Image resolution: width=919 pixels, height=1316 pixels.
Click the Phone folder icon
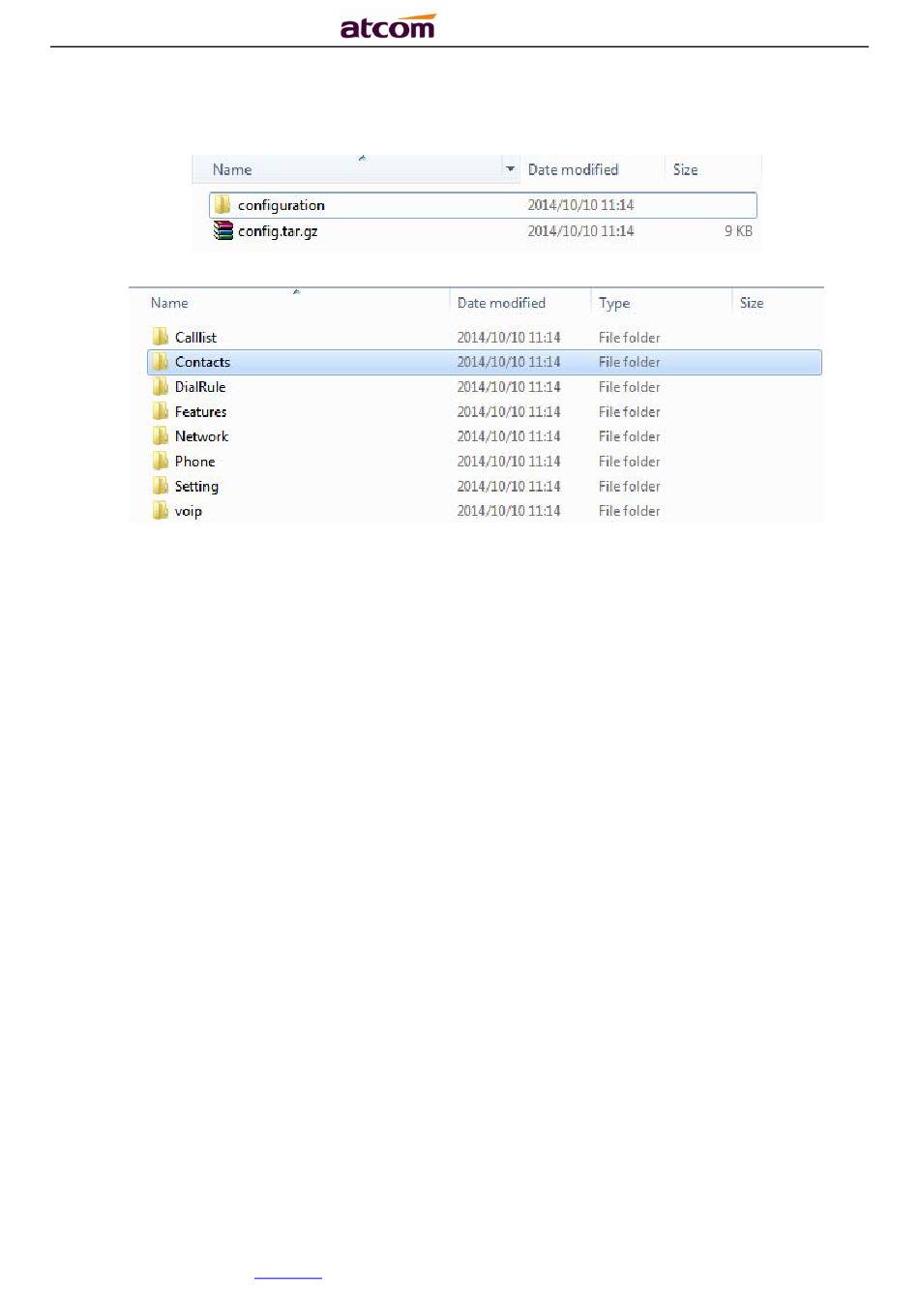(x=161, y=462)
